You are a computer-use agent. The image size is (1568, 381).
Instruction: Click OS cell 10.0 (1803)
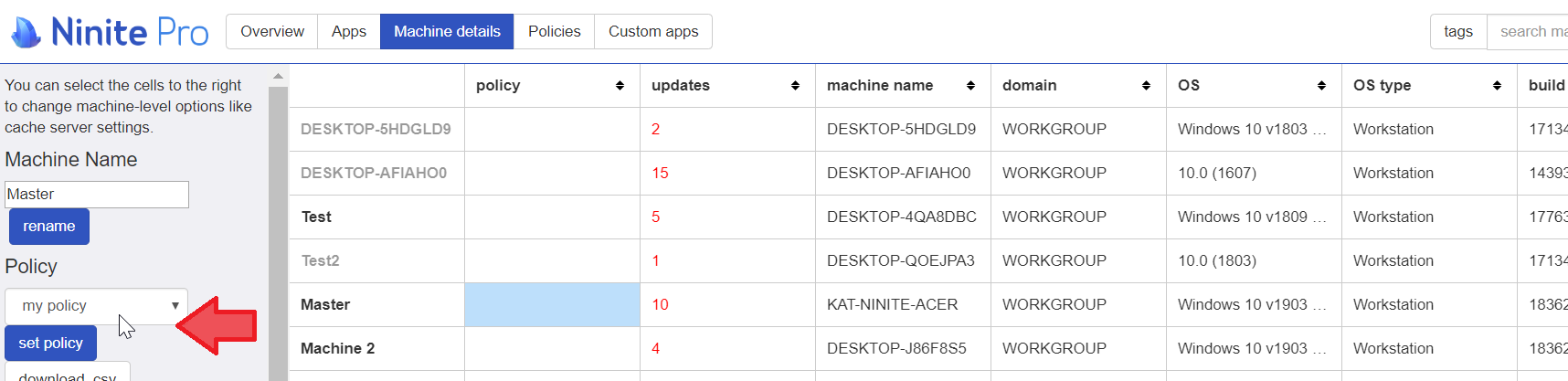(1254, 260)
